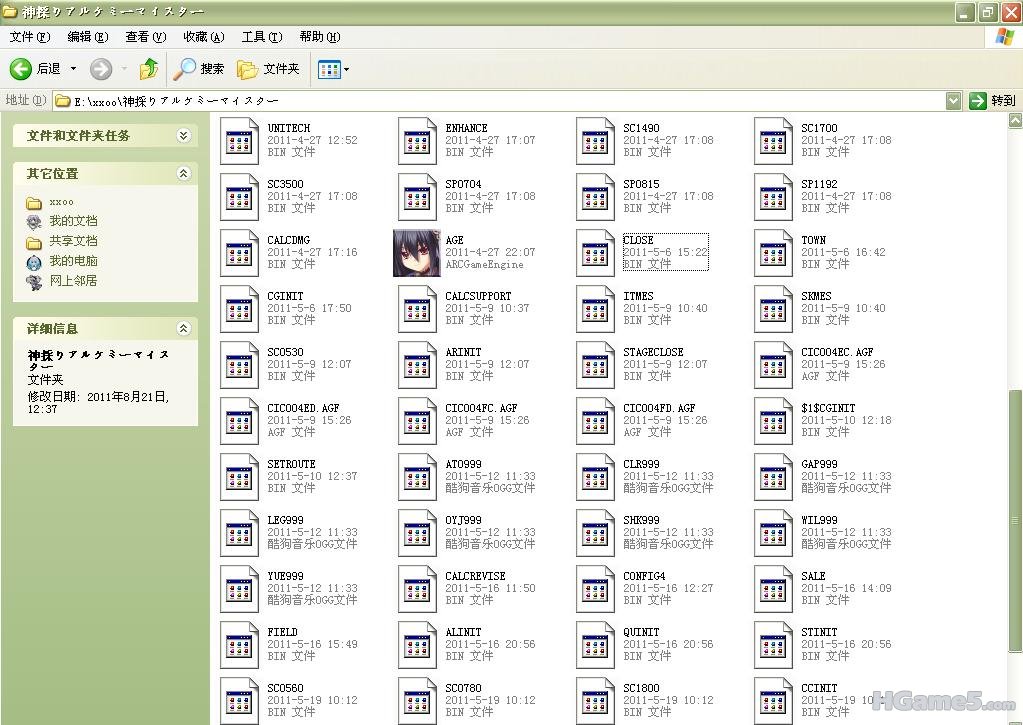Select the UNITECH BIN file icon
This screenshot has width=1023, height=725.
[x=239, y=141]
